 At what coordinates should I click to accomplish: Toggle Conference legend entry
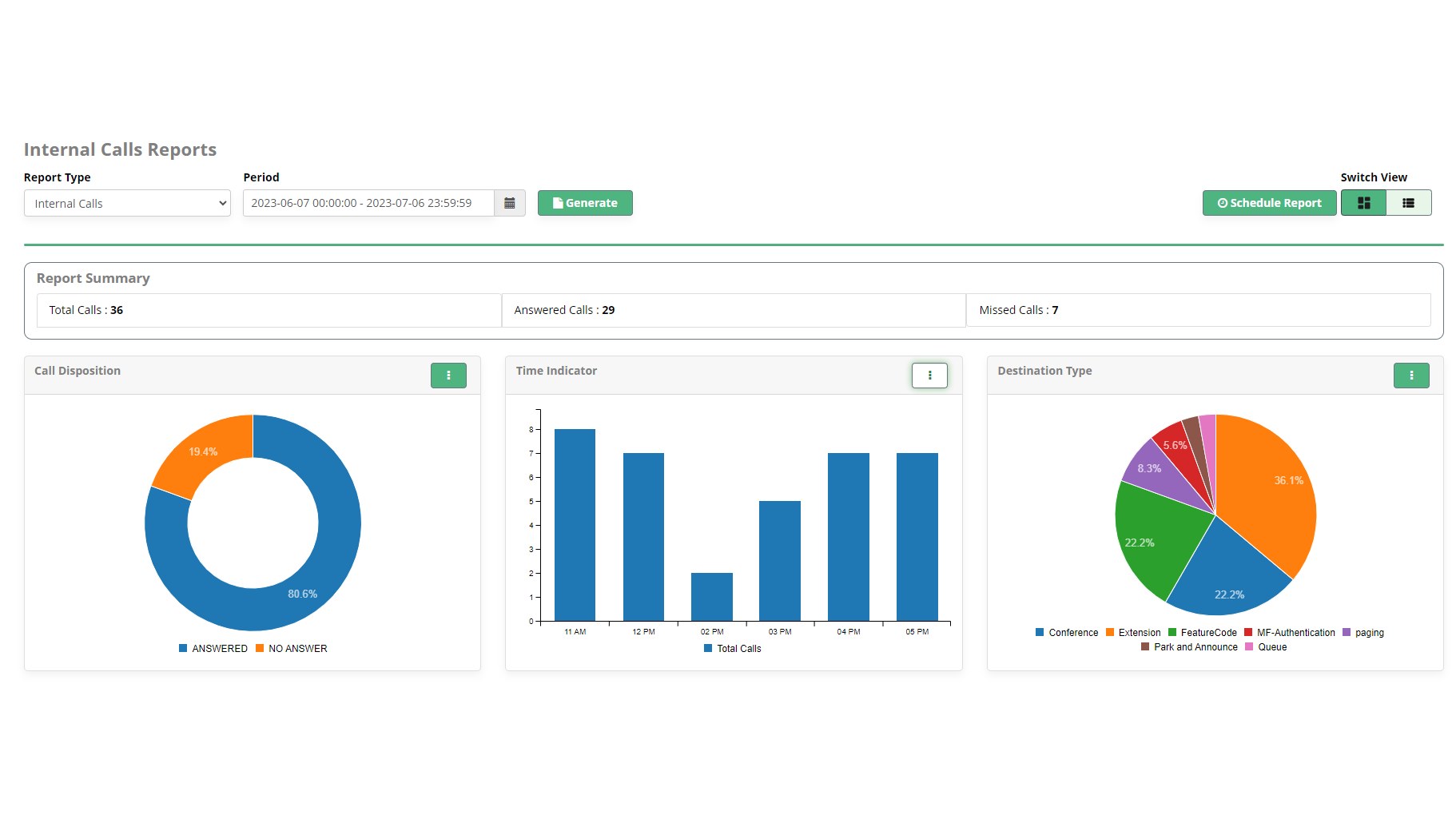1067,633
